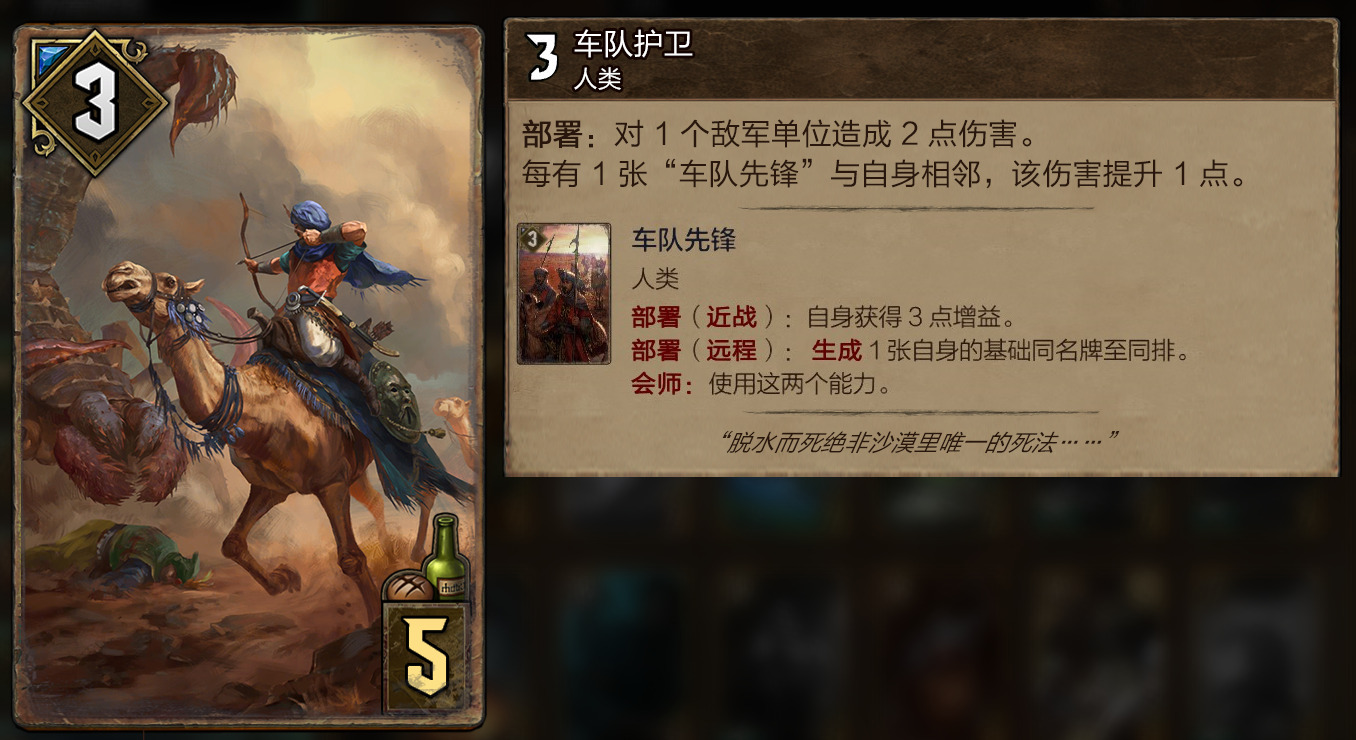Click the power 3 diamond on the card

95,103
